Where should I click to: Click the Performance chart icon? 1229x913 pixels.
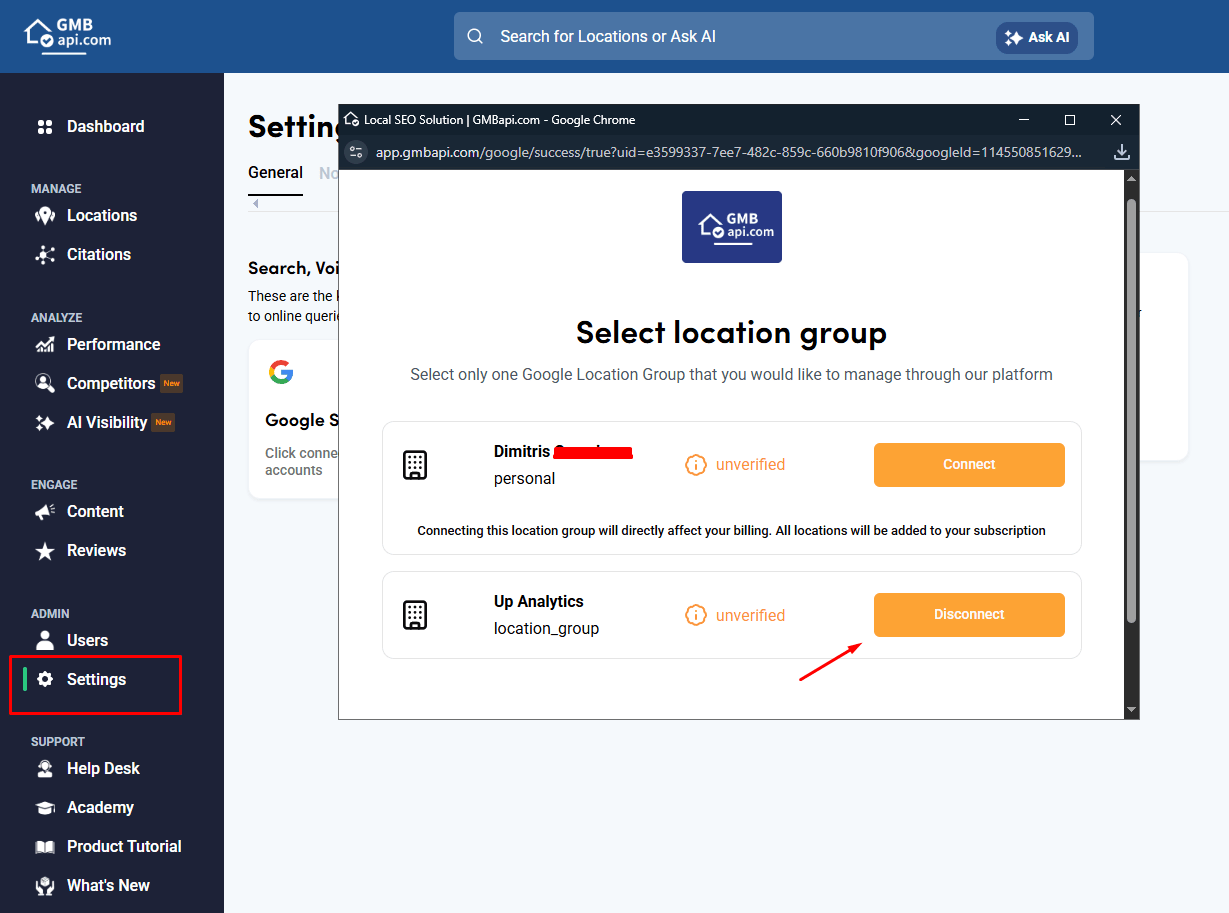(45, 345)
